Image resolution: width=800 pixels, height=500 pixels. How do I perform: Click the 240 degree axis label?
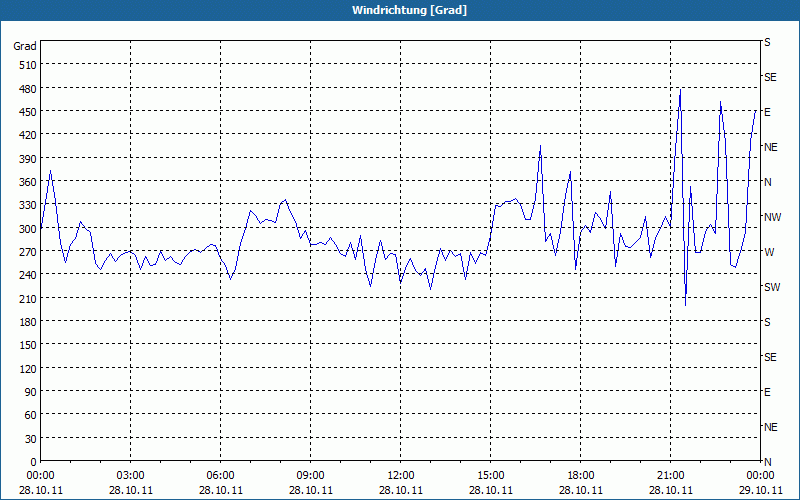(28, 275)
